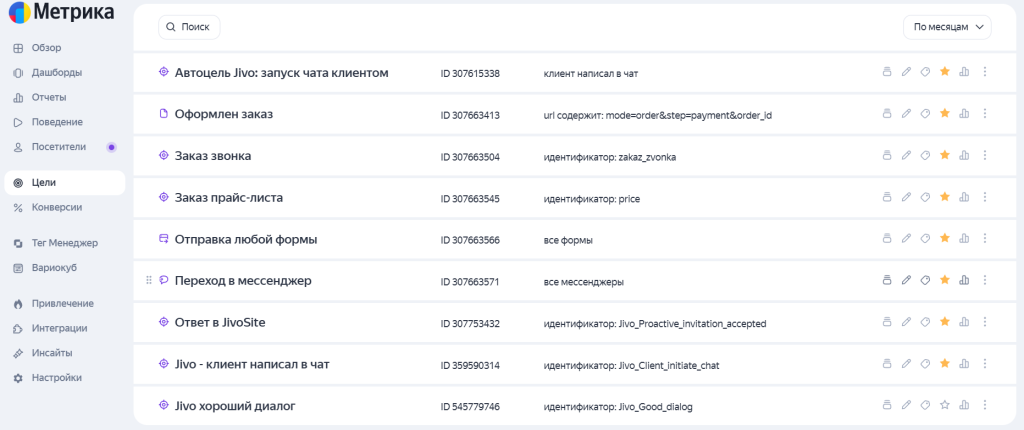Viewport: 1024px width, 430px height.
Task: Click archive icon for Отправка любой формы goal
Action: [886, 239]
